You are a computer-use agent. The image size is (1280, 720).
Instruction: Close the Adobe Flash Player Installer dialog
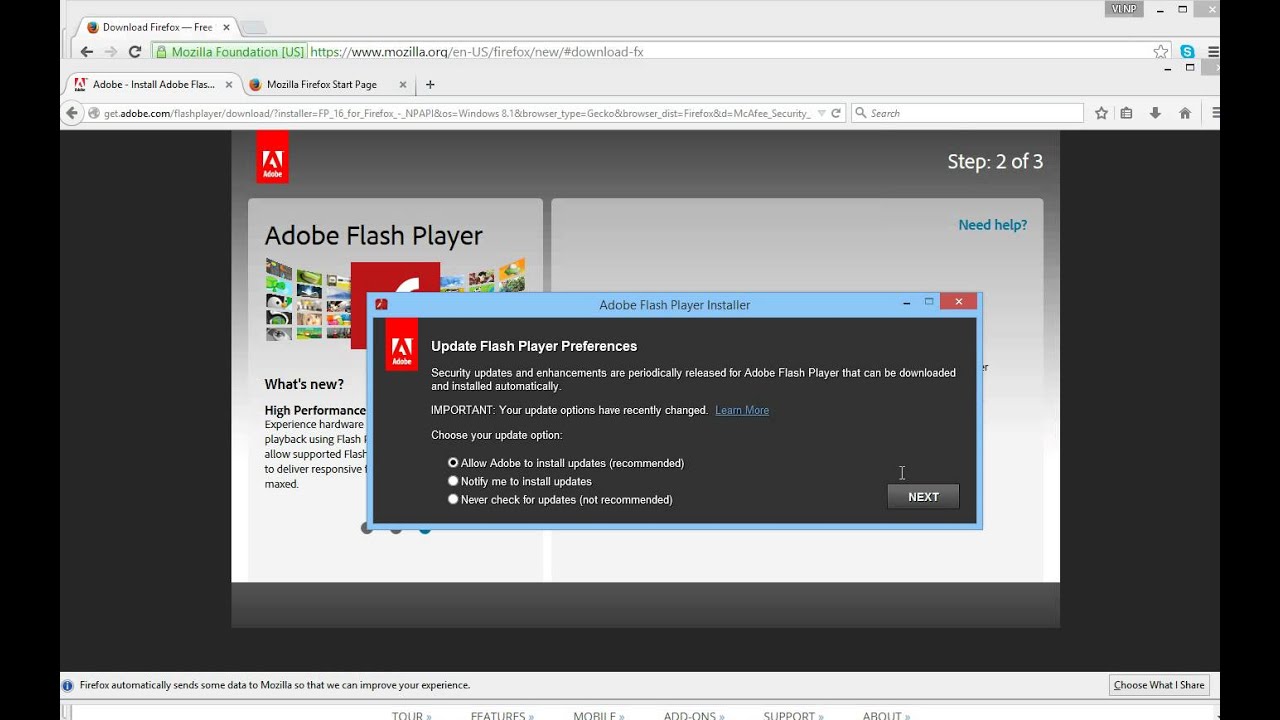tap(958, 302)
